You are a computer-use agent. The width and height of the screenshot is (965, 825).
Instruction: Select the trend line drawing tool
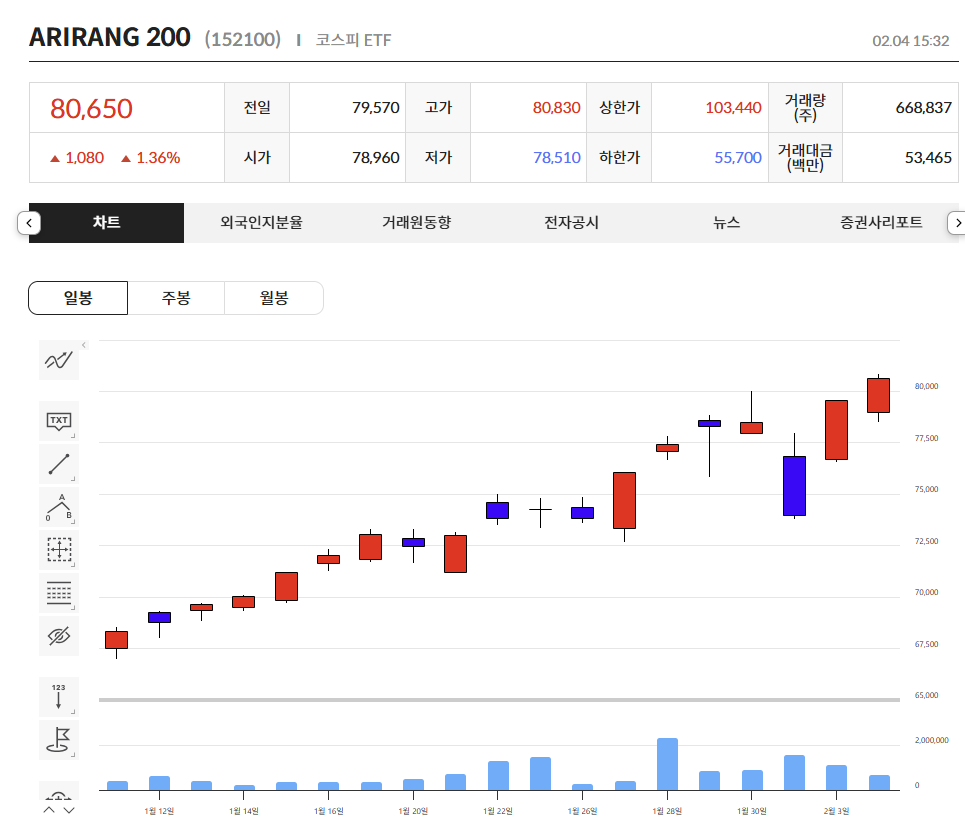pos(59,464)
